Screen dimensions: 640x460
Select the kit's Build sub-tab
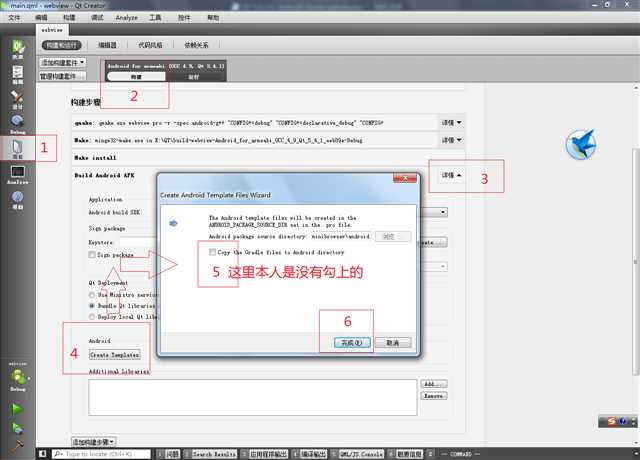(x=136, y=76)
